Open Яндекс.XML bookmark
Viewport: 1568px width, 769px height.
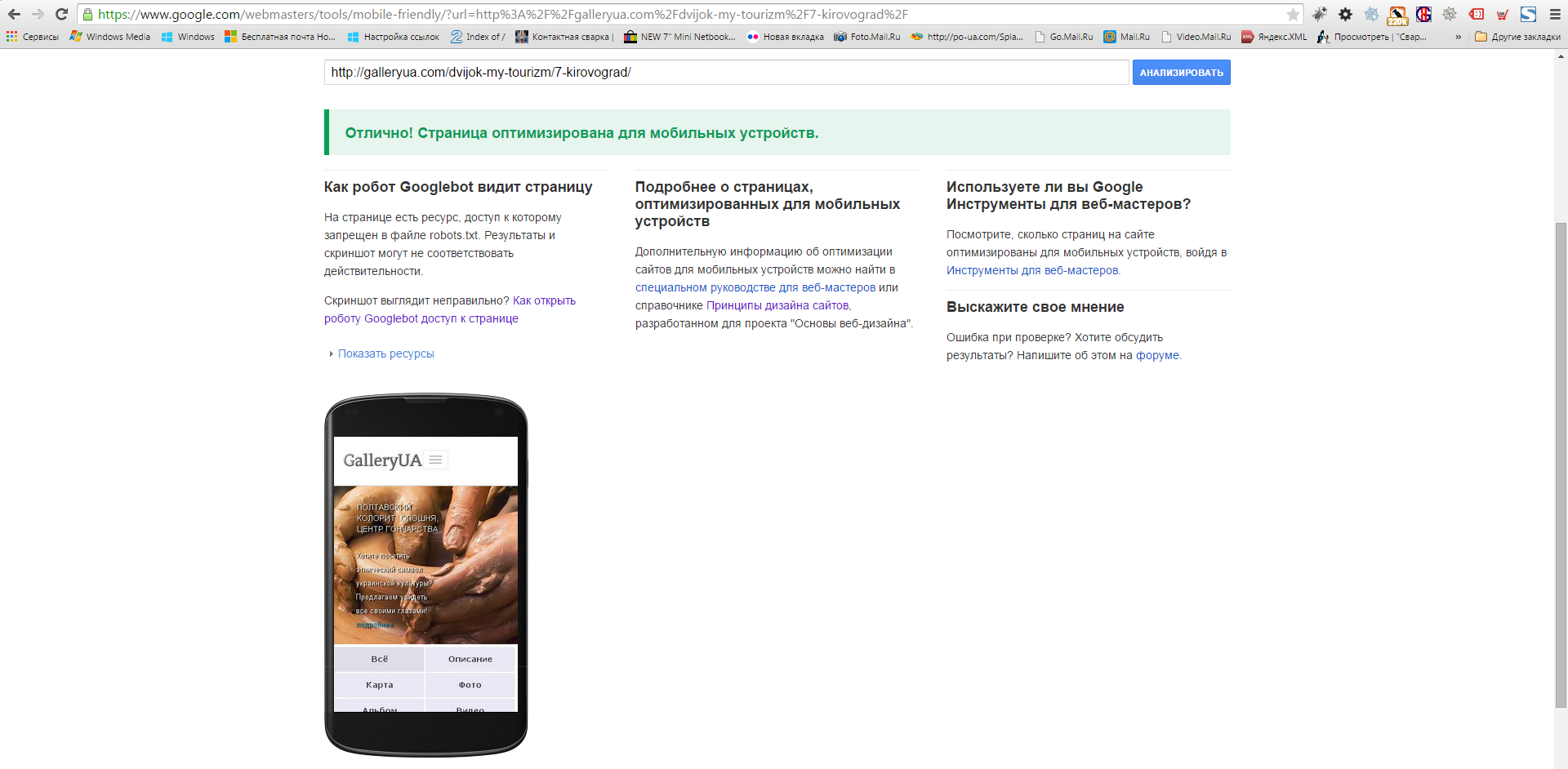click(1274, 37)
